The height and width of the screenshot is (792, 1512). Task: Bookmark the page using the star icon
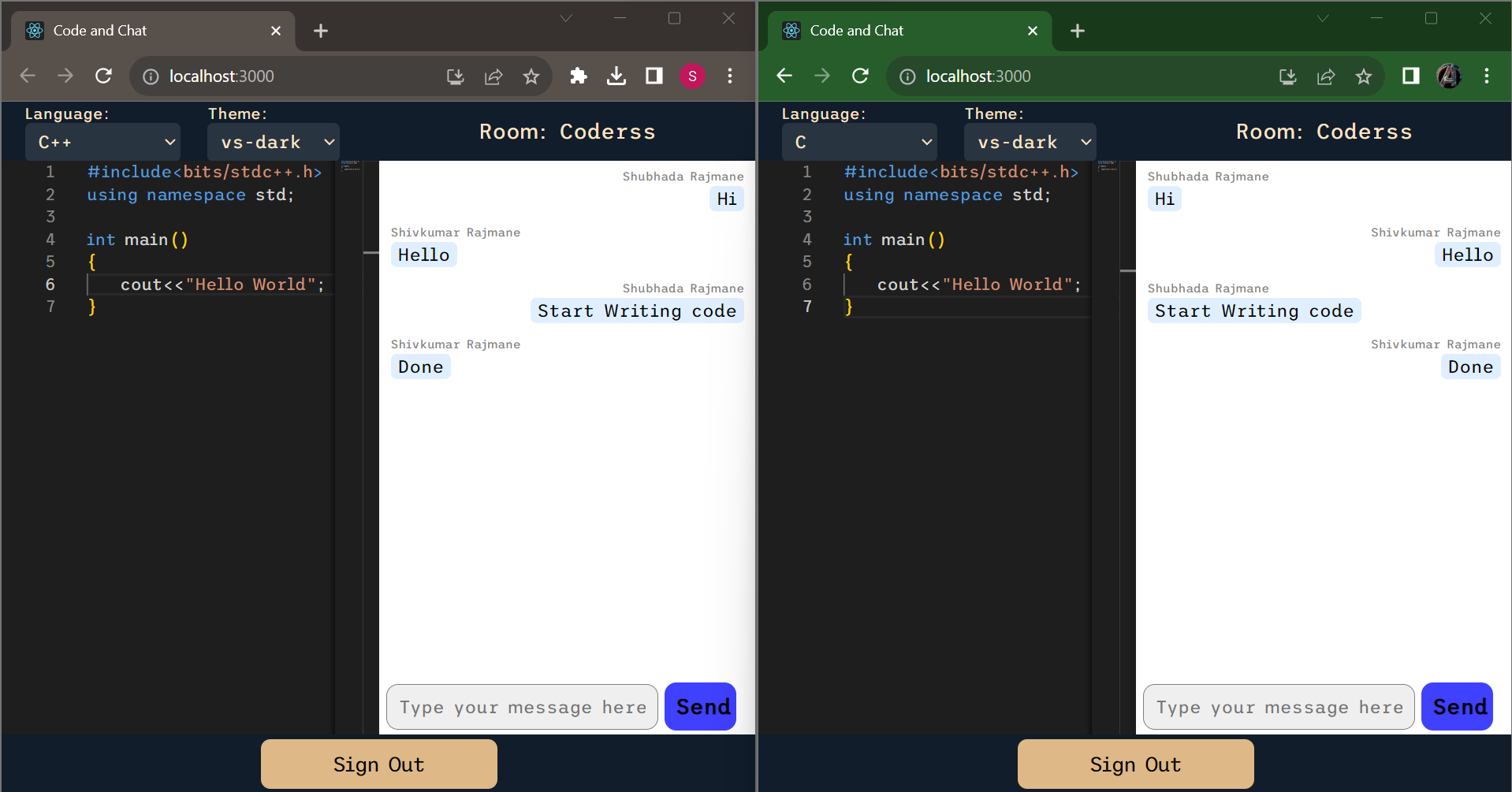531,76
